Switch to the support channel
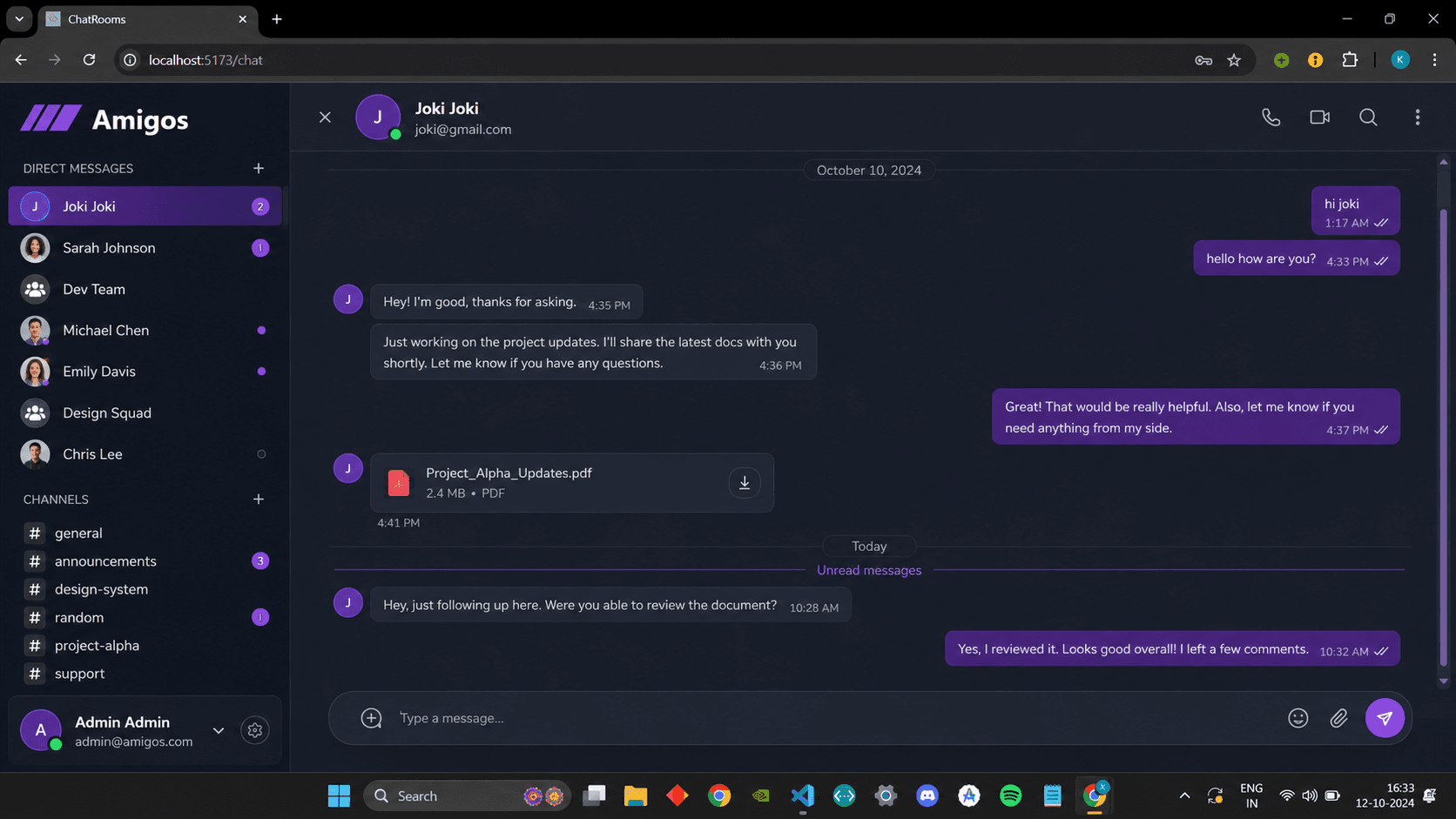Image resolution: width=1456 pixels, height=819 pixels. pos(145,674)
